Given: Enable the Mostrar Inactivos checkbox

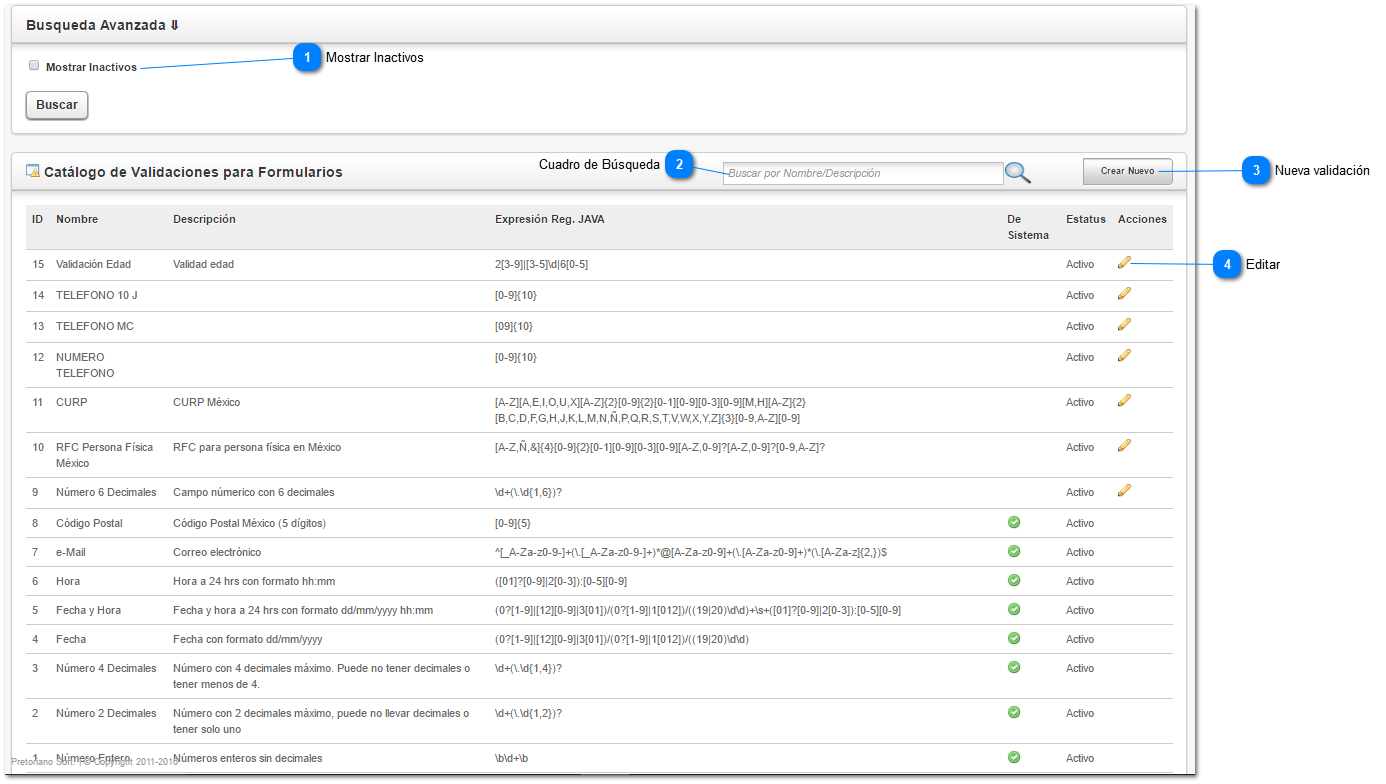Looking at the screenshot, I should pos(34,66).
